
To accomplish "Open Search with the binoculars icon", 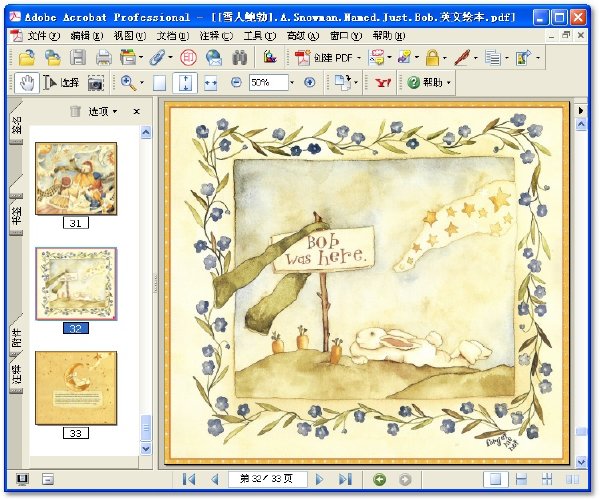I will (x=240, y=58).
